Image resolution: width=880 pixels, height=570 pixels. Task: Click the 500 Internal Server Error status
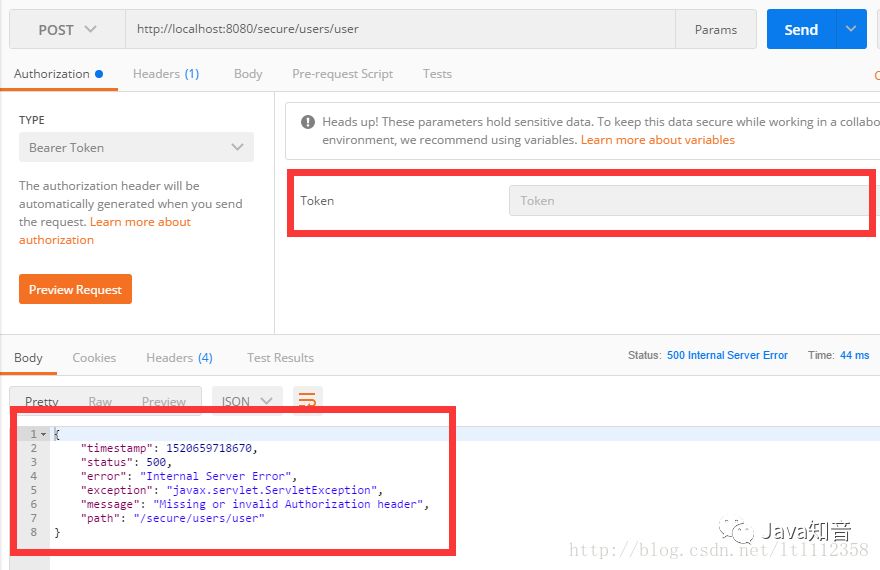click(x=727, y=355)
